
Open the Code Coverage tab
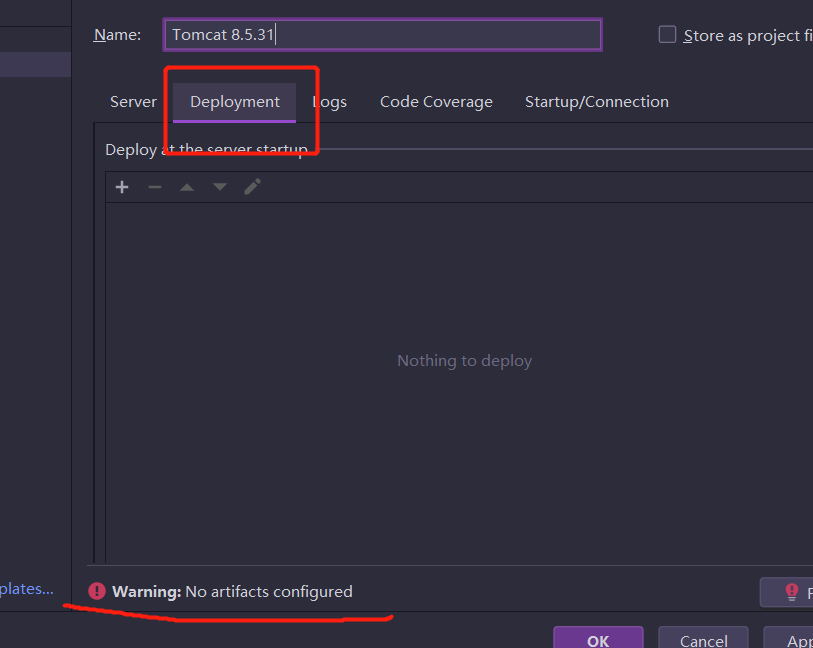436,102
